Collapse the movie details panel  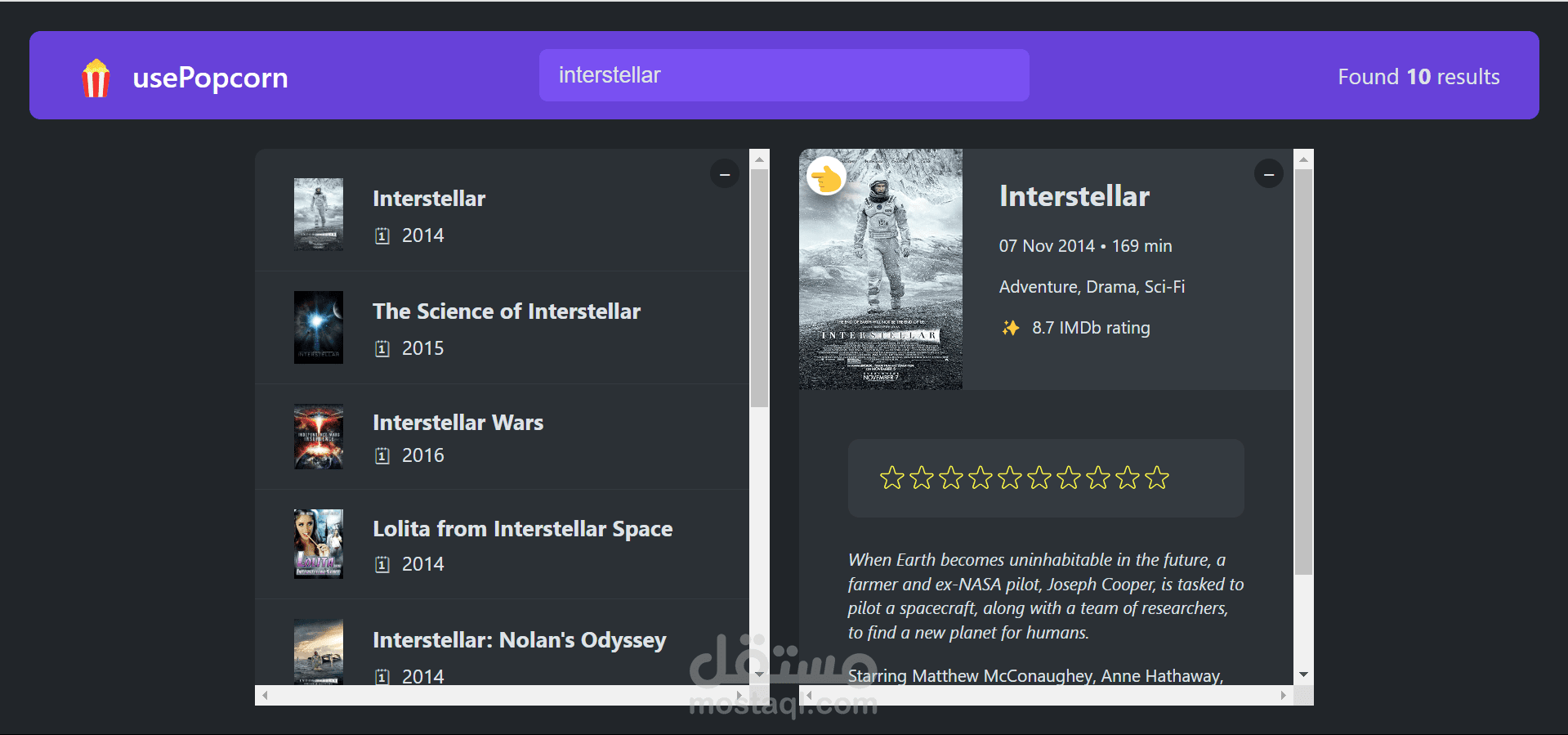1268,174
